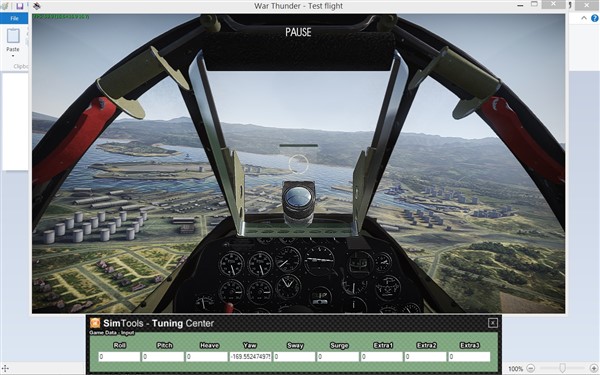Click the Extra3 input field
This screenshot has width=600, height=375.
(469, 357)
